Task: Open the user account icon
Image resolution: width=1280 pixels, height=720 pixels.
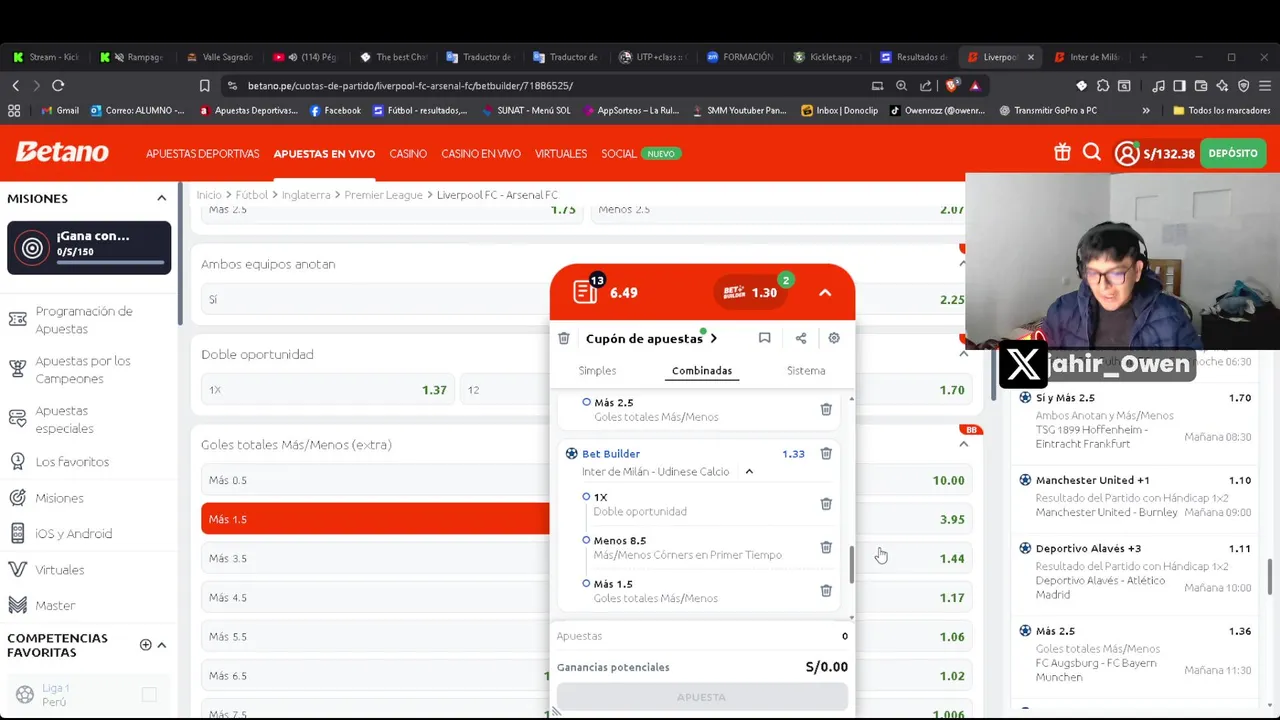Action: pos(1127,153)
